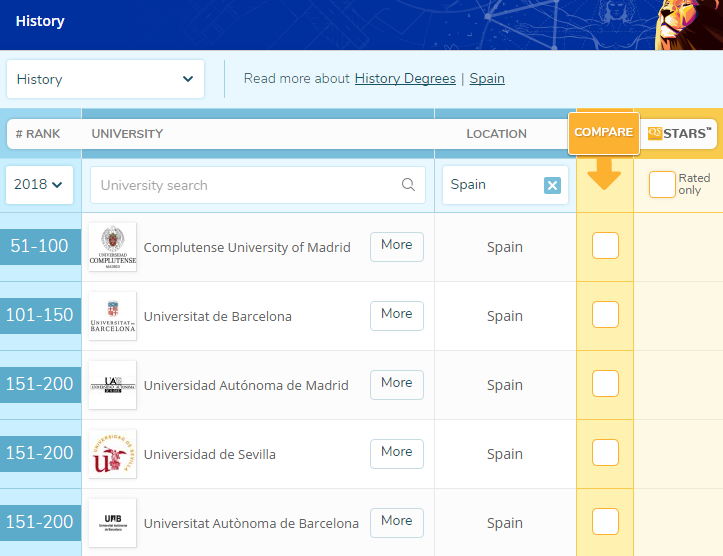Viewport: 723px width, 556px height.
Task: Open the 2018 year dropdown
Action: point(39,184)
